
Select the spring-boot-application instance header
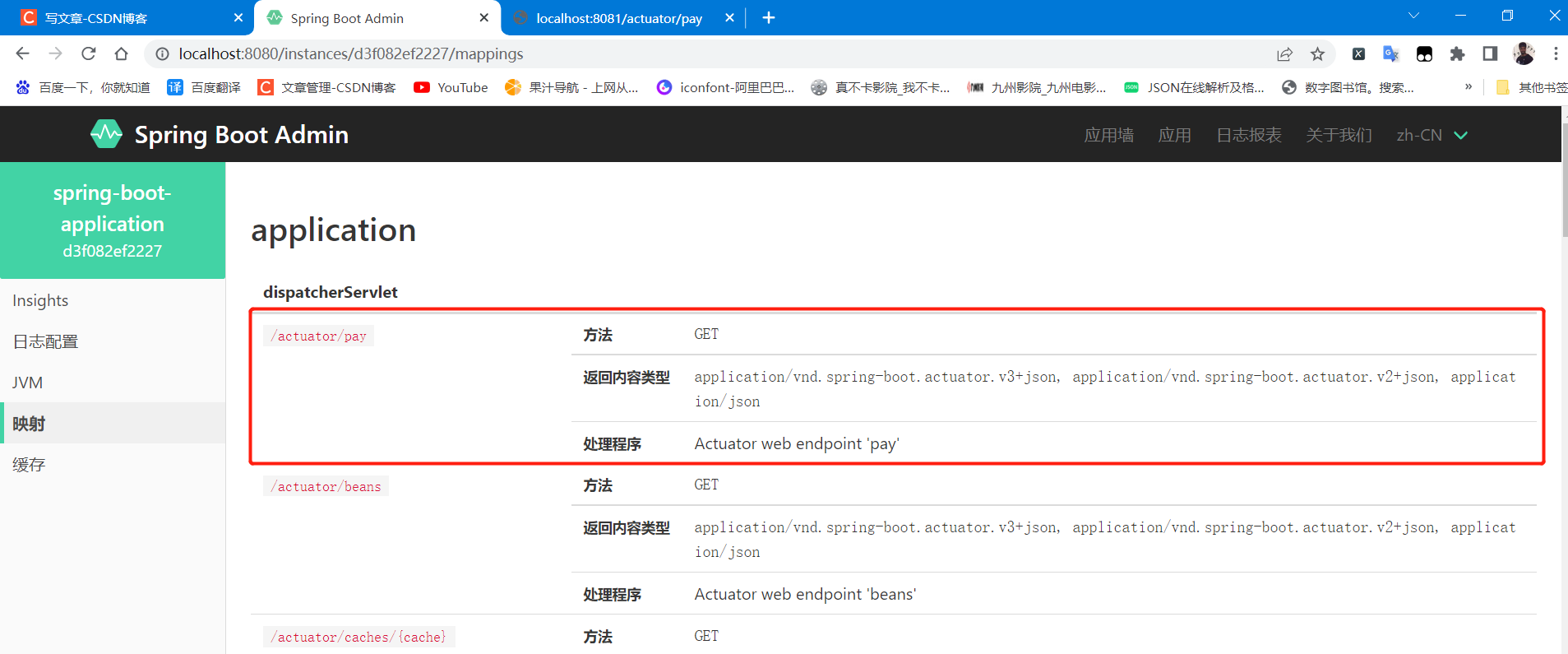(113, 220)
